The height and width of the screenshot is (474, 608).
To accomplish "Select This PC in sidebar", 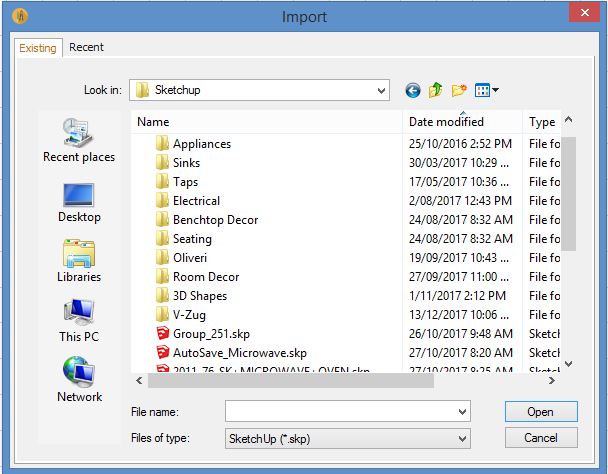I will click(79, 320).
